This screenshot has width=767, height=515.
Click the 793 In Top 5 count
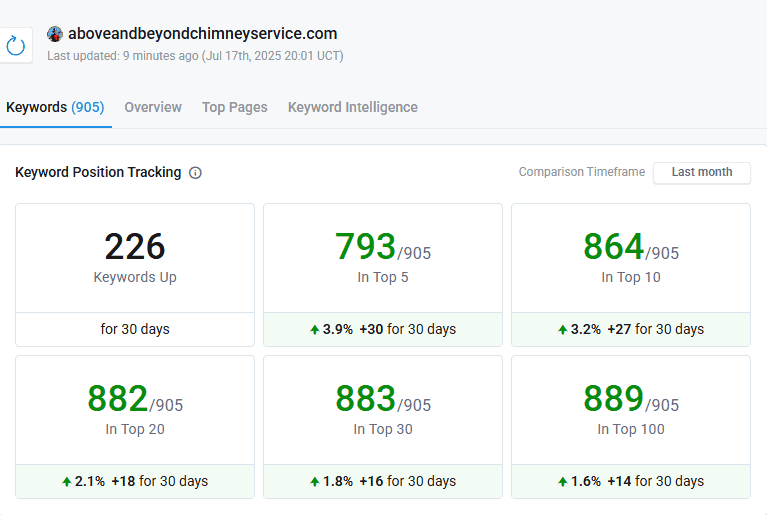(x=365, y=247)
